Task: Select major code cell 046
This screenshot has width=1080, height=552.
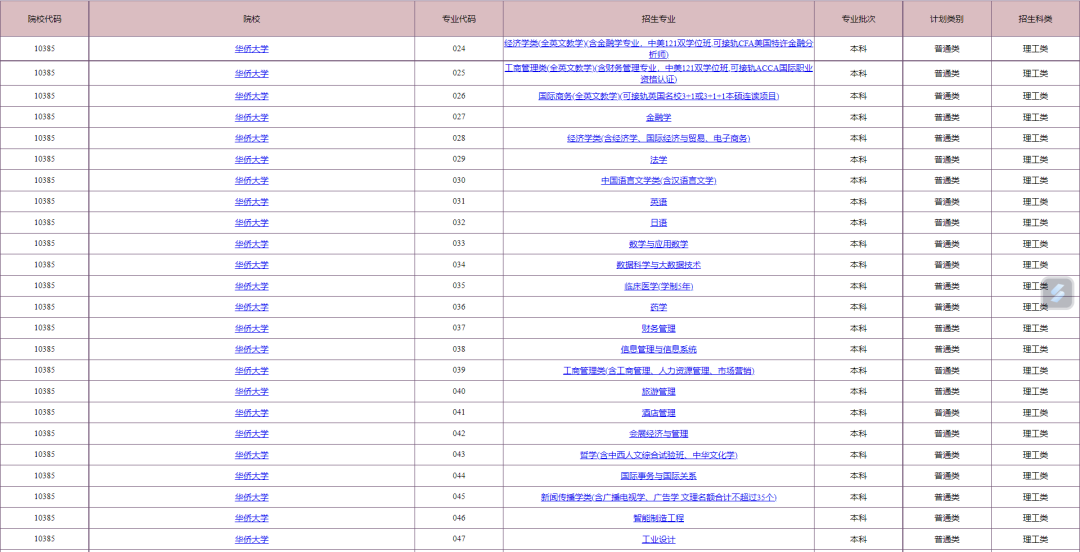Action: (x=459, y=518)
